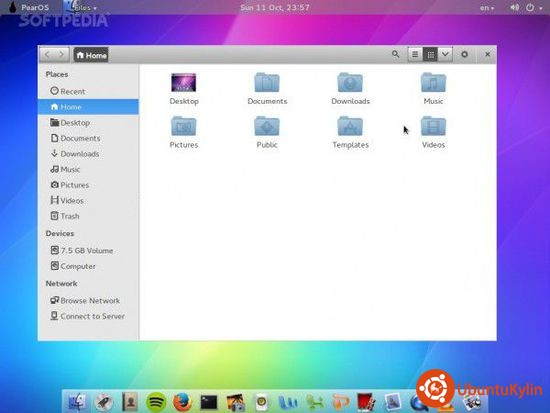Select the 7.5 GB Volume device
Viewport: 550px width, 413px height.
point(88,251)
